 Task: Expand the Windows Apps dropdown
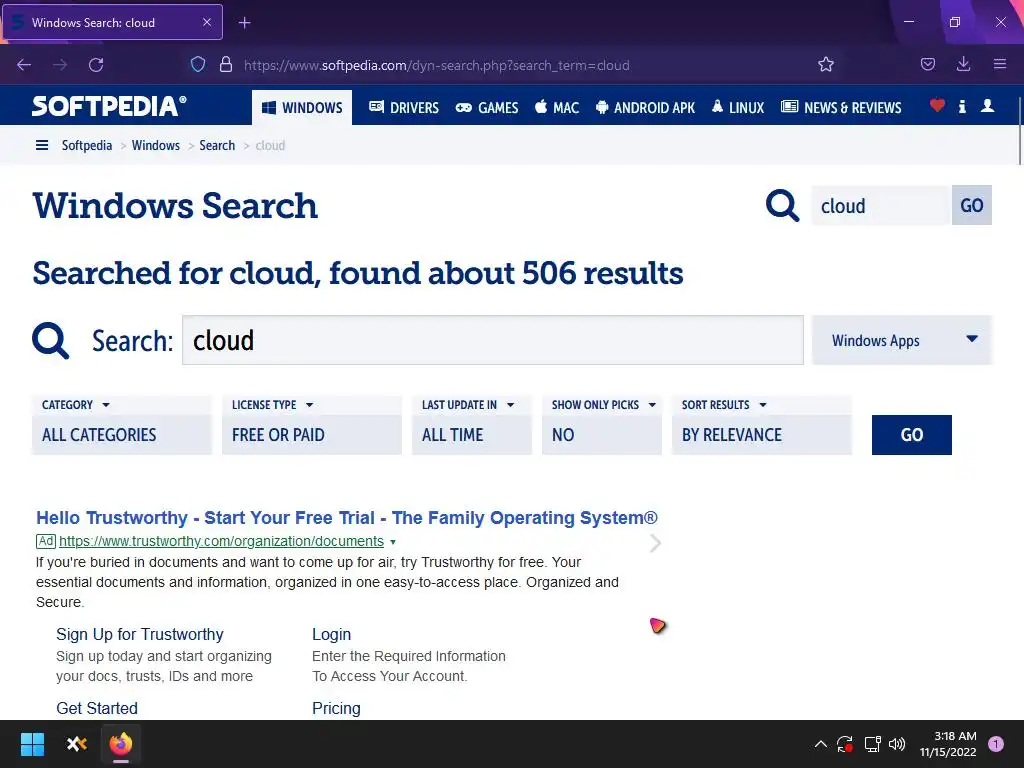click(x=902, y=340)
